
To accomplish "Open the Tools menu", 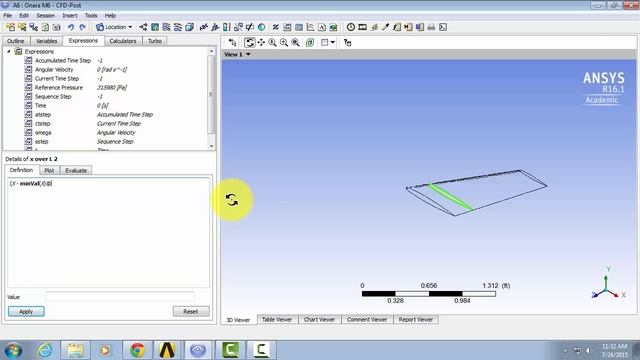I will click(91, 16).
